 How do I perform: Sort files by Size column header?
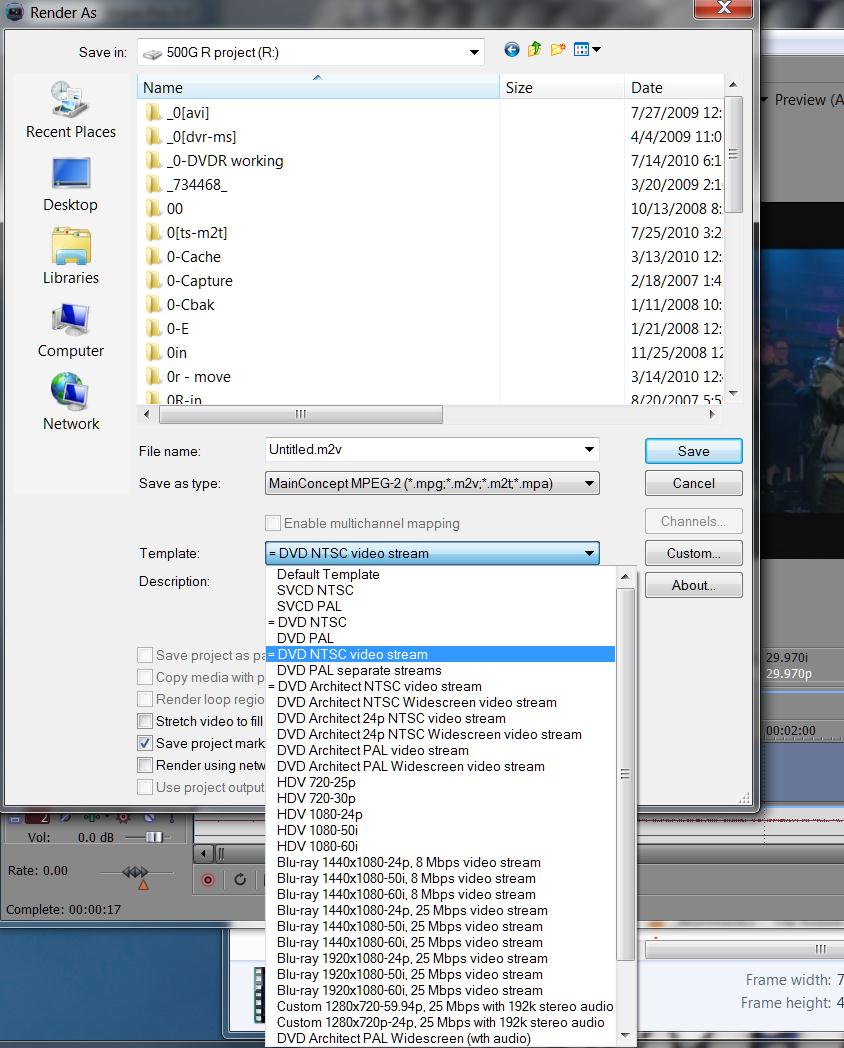(561, 88)
